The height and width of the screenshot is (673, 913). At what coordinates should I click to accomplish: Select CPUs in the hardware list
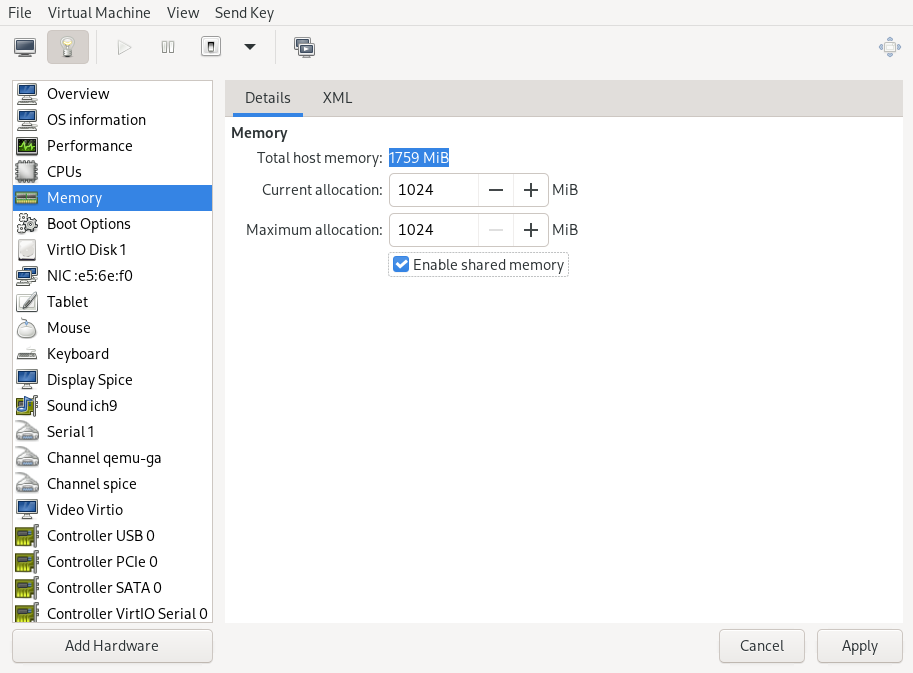point(64,172)
